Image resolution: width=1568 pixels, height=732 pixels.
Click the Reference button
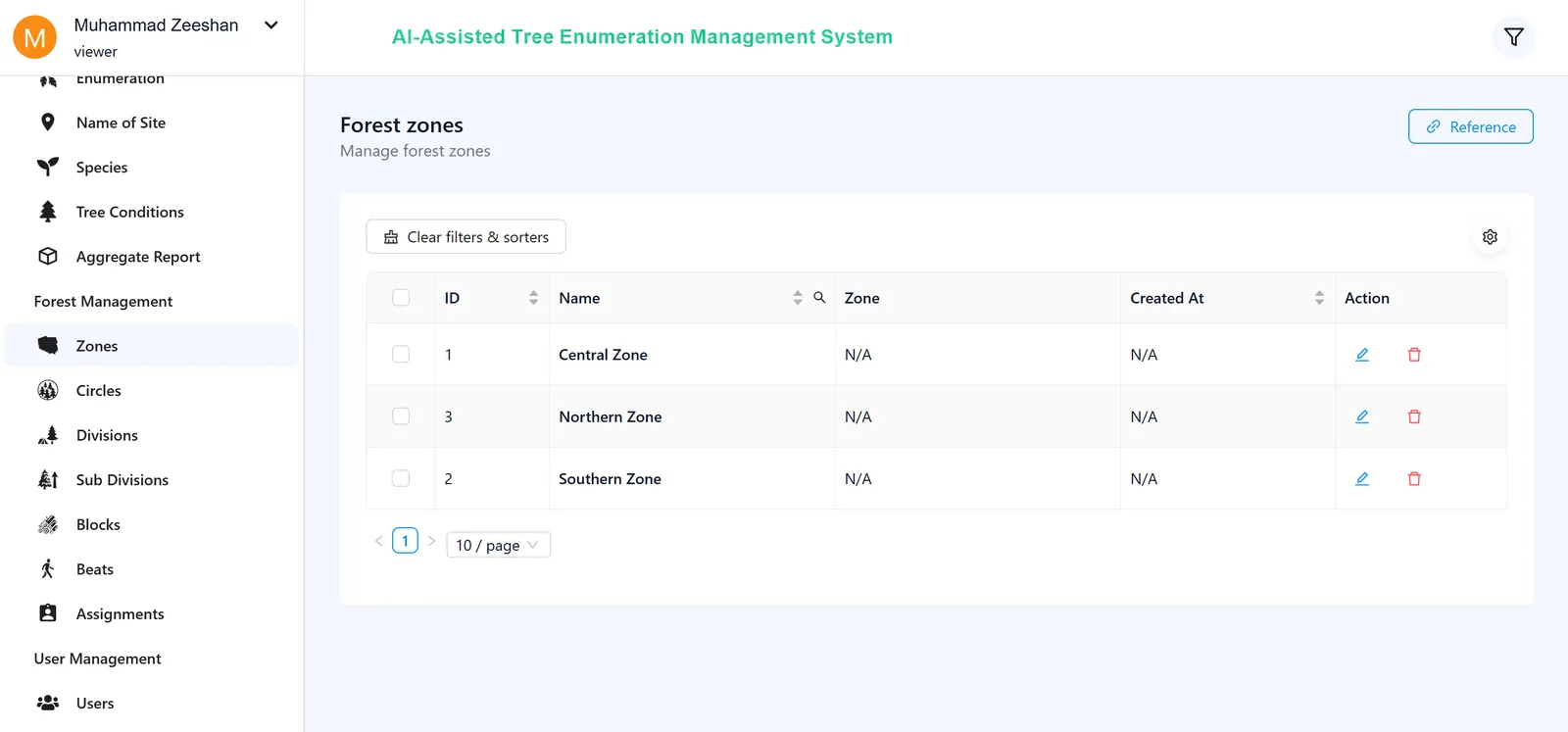(x=1470, y=126)
